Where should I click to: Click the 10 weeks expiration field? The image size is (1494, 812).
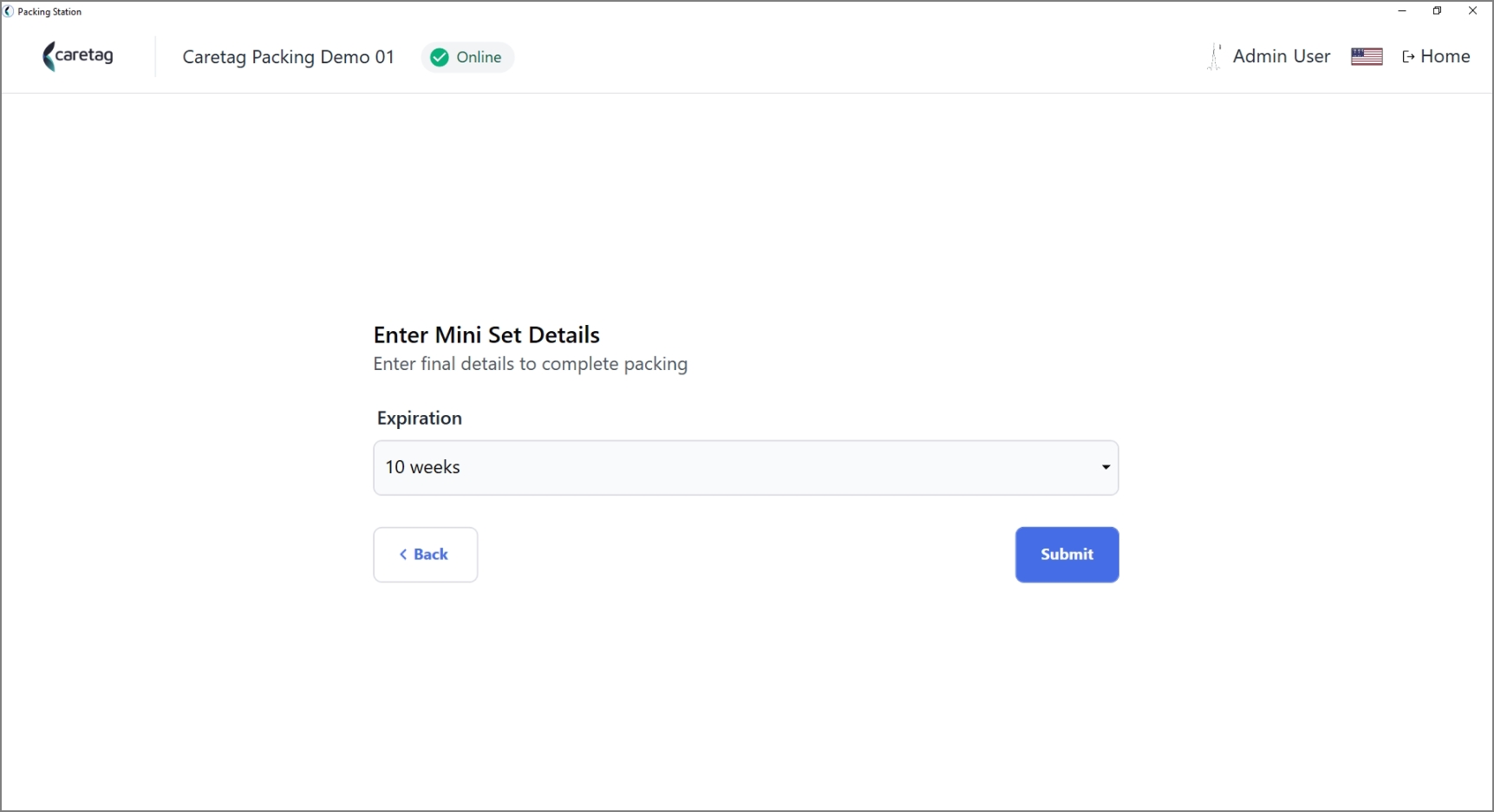746,468
